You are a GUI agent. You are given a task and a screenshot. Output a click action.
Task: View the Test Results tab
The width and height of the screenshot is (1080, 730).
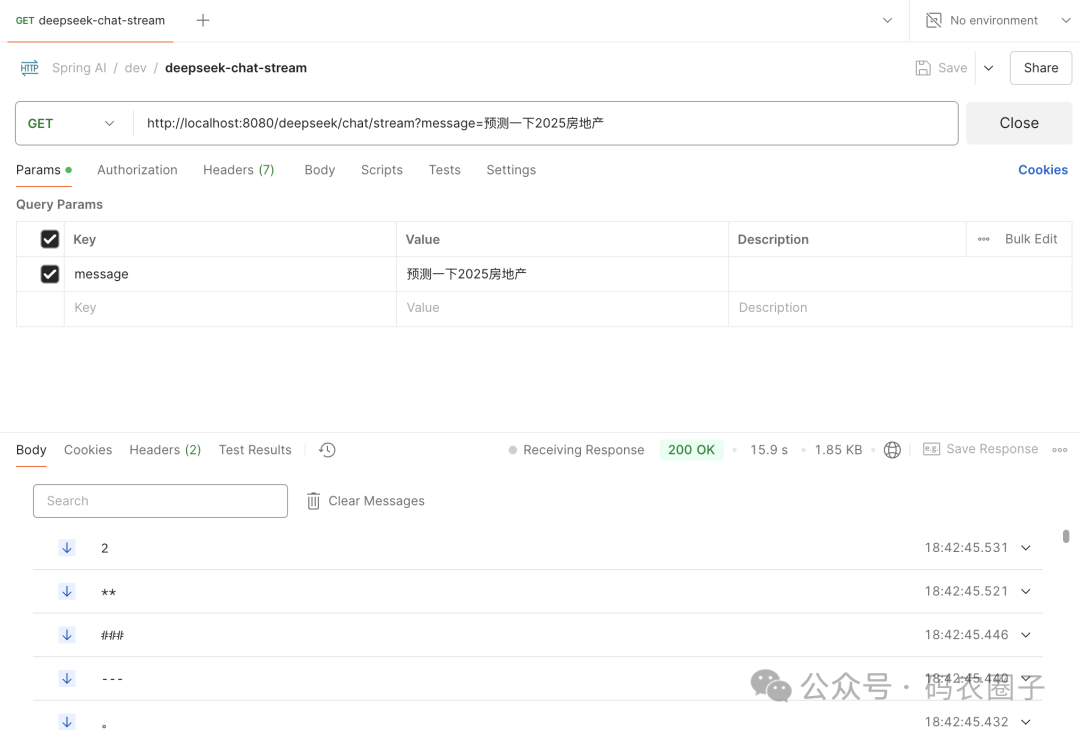coord(255,450)
